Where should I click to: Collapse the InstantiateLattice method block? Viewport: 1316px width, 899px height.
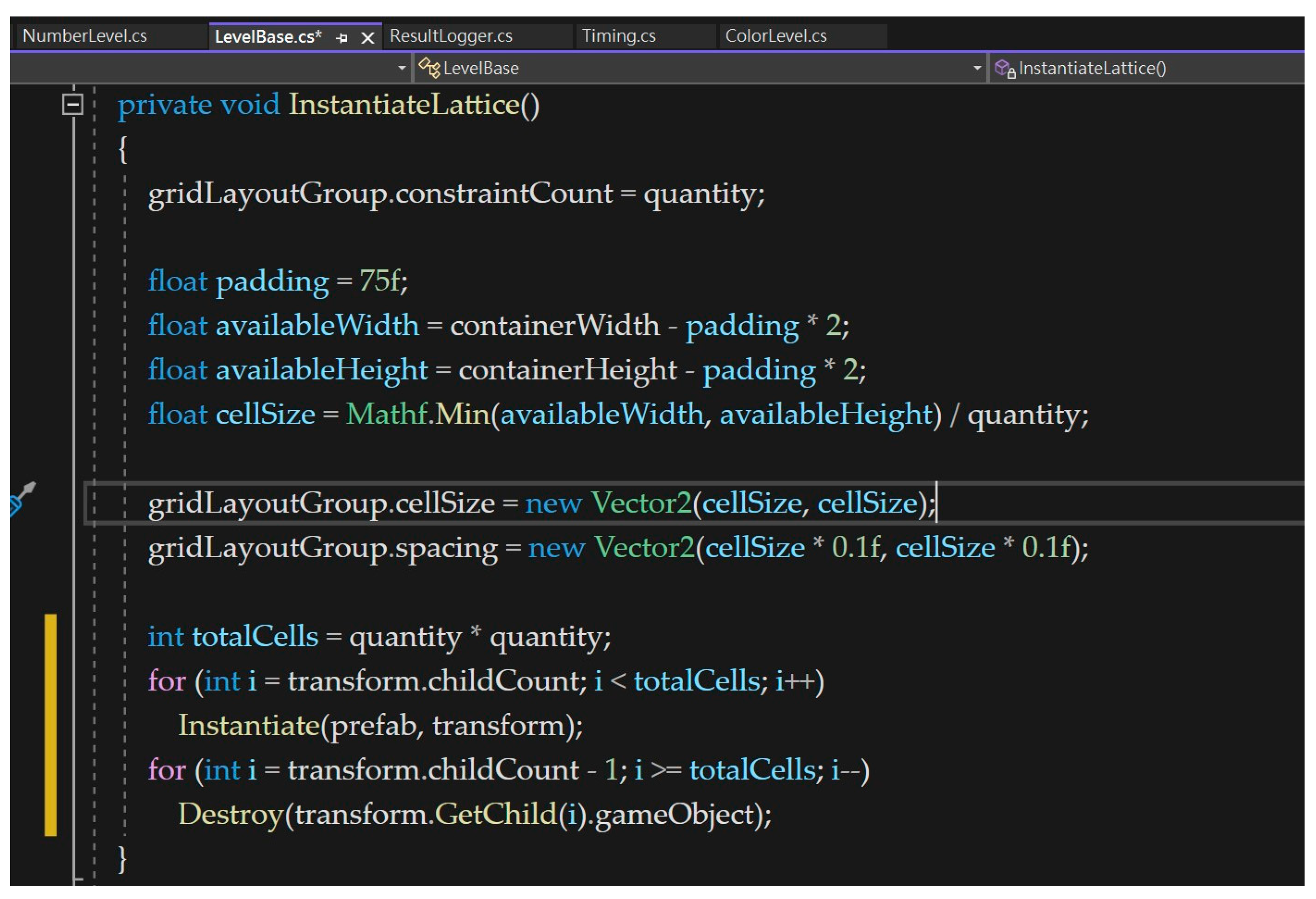pos(73,104)
